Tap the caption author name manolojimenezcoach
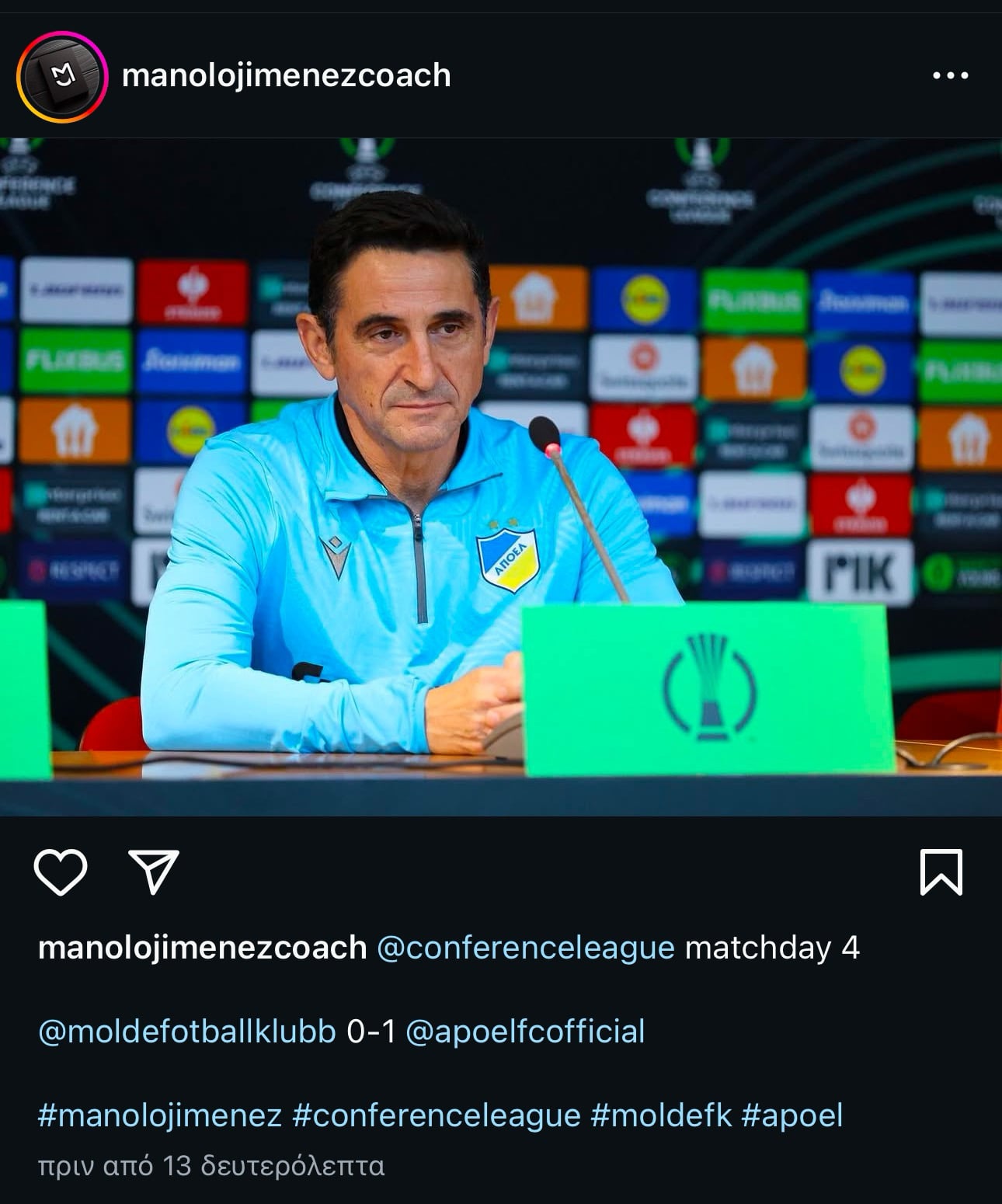The image size is (1002, 1204). coord(202,948)
